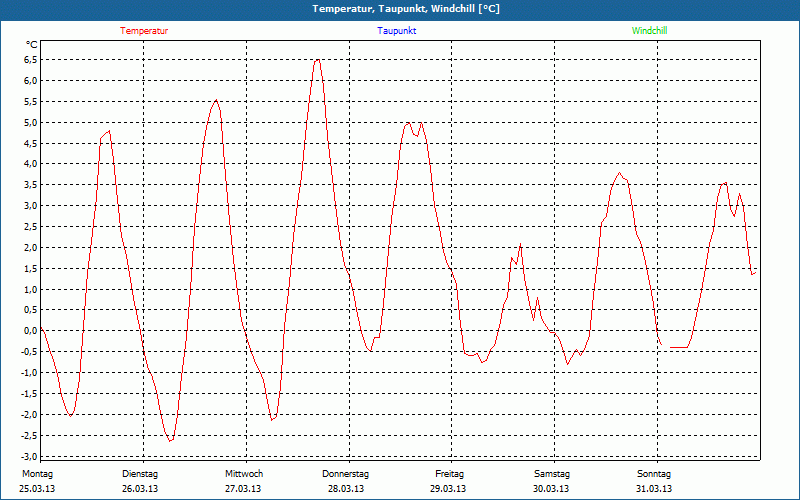Click the 2,0 y-axis value

[x=31, y=247]
